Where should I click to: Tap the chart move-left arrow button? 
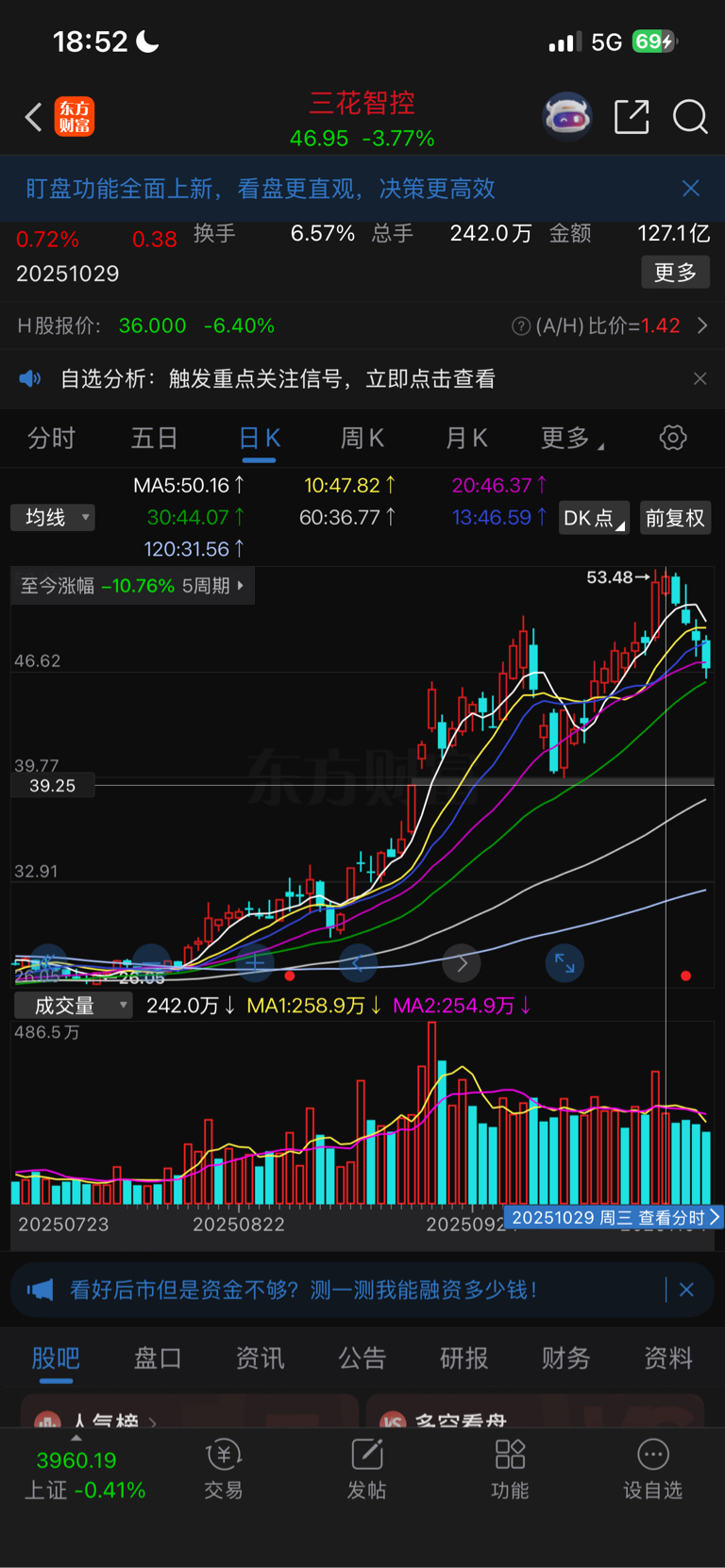click(x=358, y=963)
